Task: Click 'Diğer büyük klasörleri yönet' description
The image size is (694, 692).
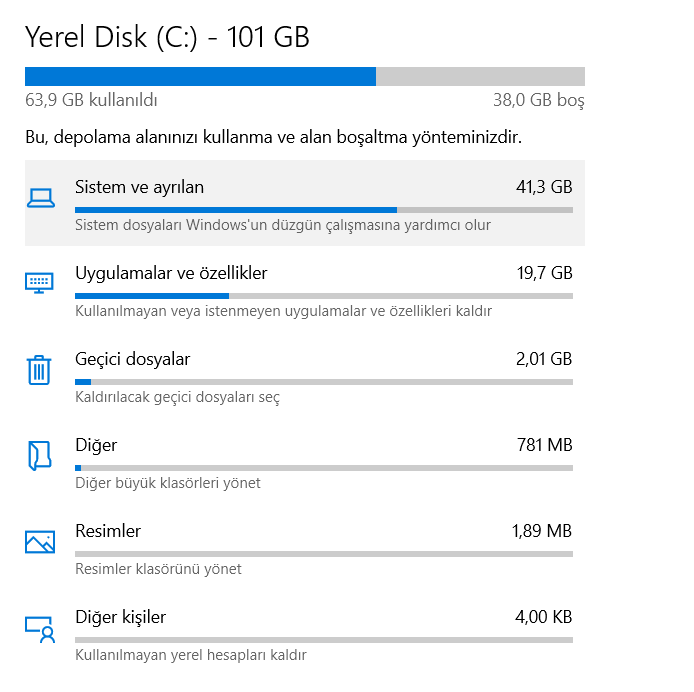Action: click(x=168, y=483)
